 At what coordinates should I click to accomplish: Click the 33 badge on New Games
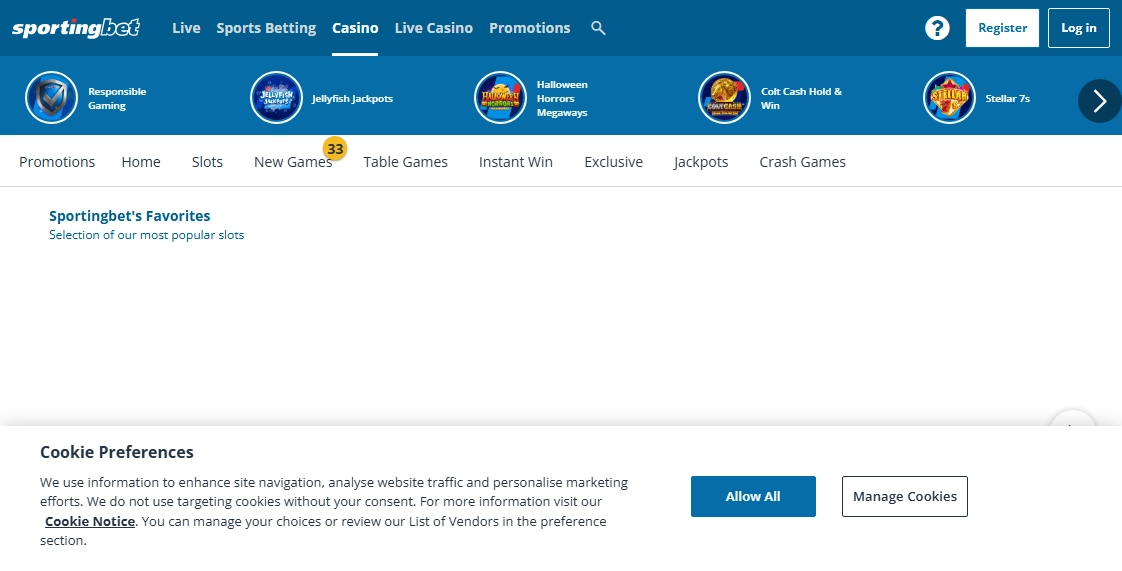click(335, 149)
